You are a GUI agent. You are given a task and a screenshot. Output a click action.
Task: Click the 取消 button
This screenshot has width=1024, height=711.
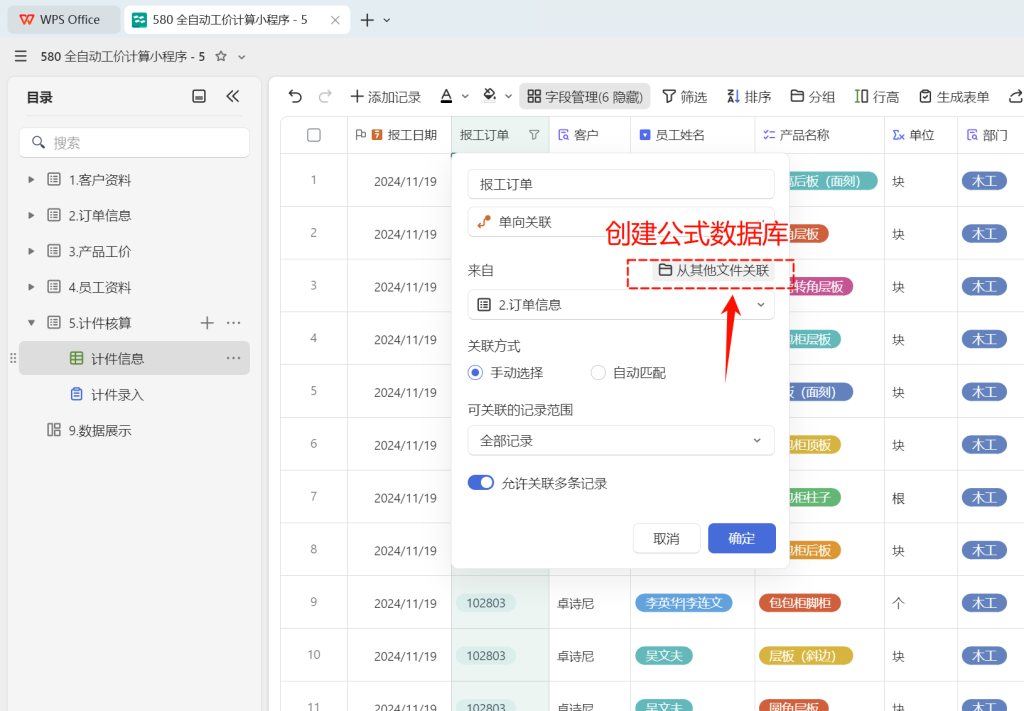666,539
